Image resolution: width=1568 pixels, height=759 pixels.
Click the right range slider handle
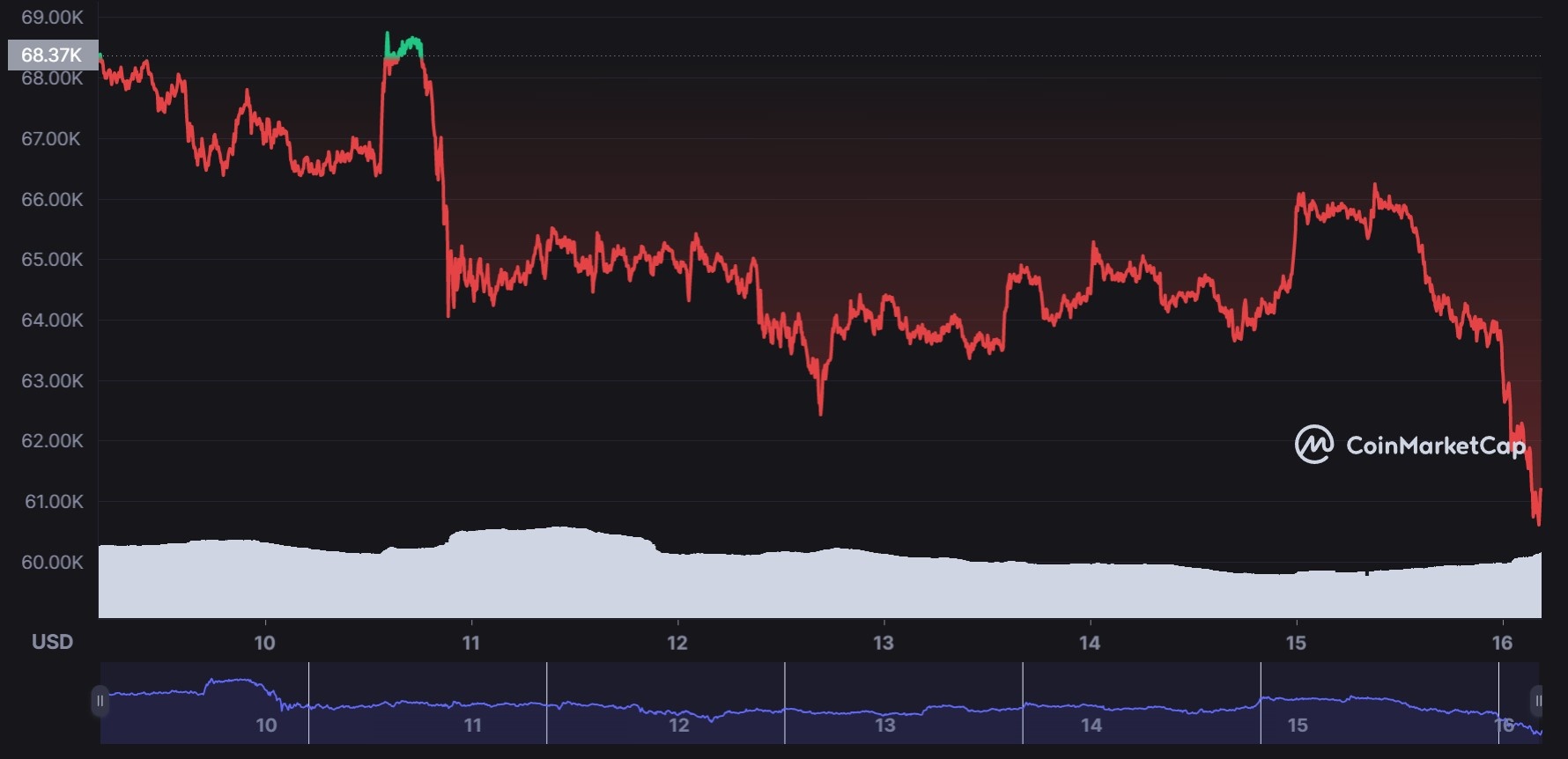(x=1537, y=701)
